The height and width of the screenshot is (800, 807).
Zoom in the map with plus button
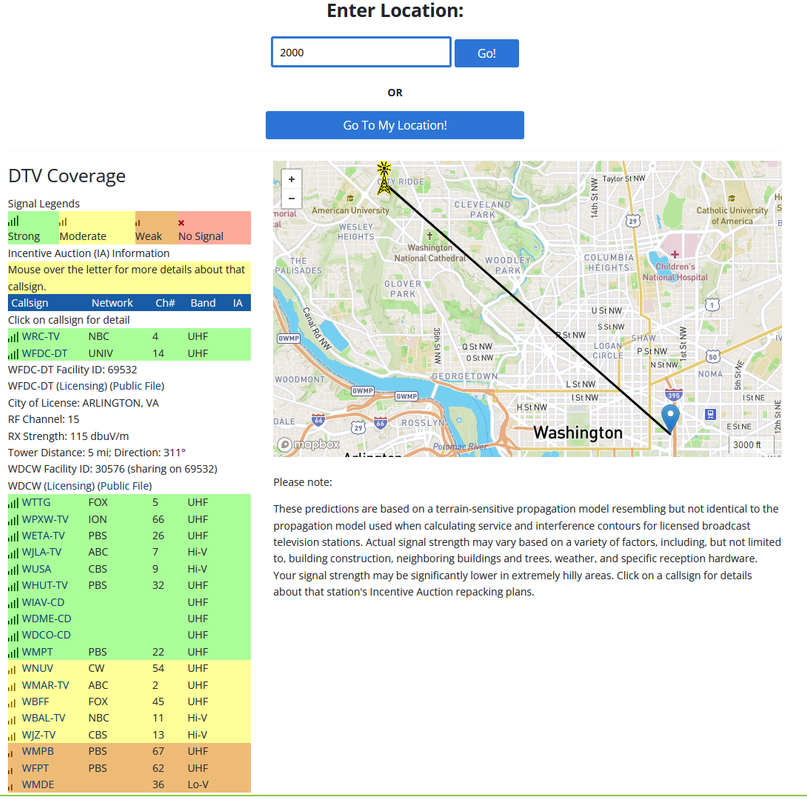click(291, 179)
